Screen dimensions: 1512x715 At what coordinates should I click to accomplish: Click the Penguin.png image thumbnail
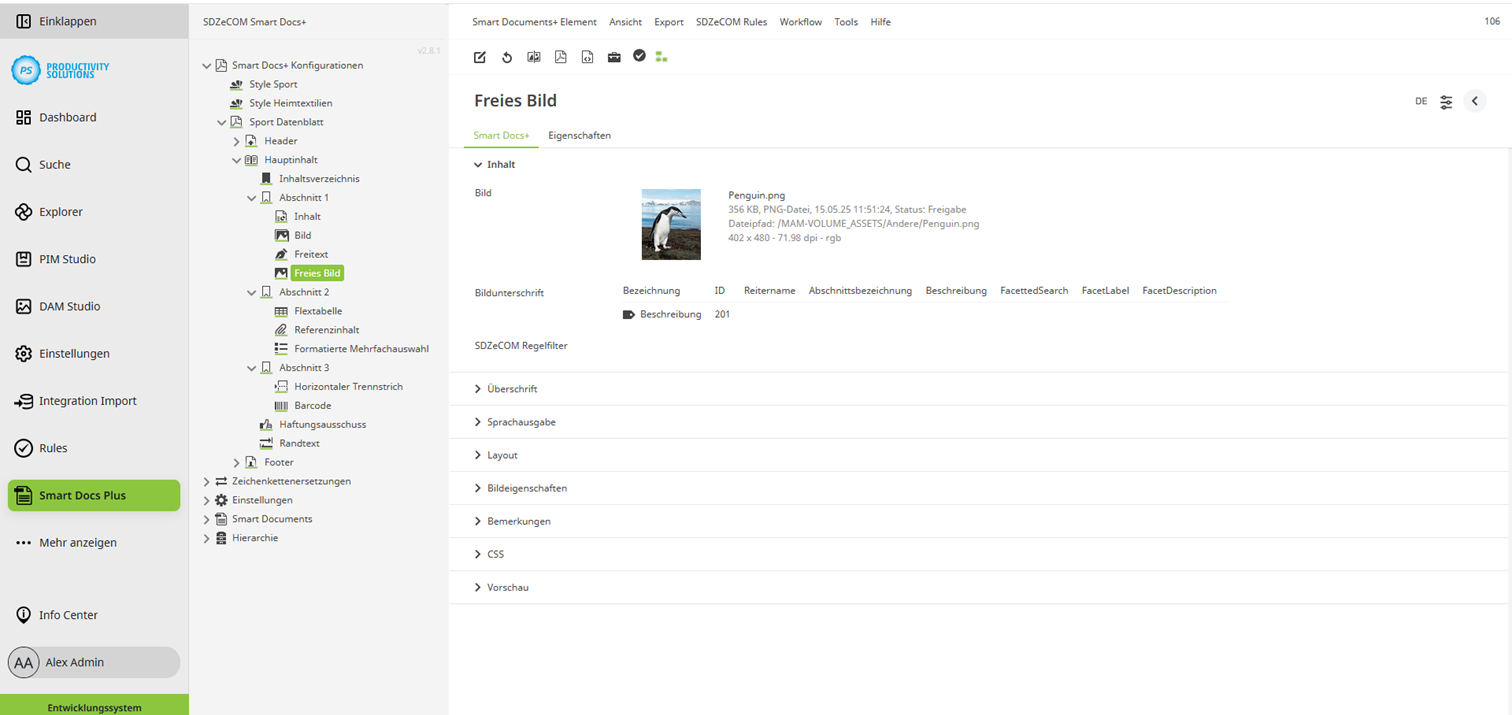coord(671,223)
